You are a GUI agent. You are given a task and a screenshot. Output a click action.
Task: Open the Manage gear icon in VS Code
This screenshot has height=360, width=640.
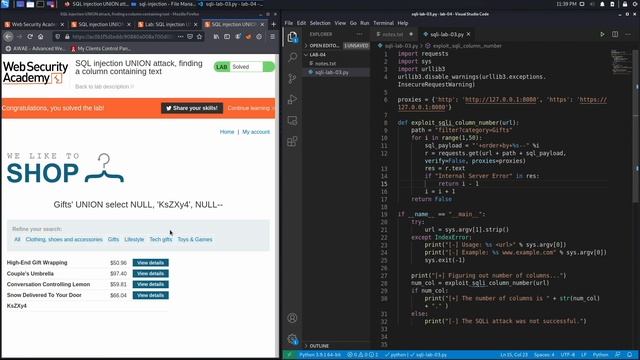pyautogui.click(x=292, y=338)
